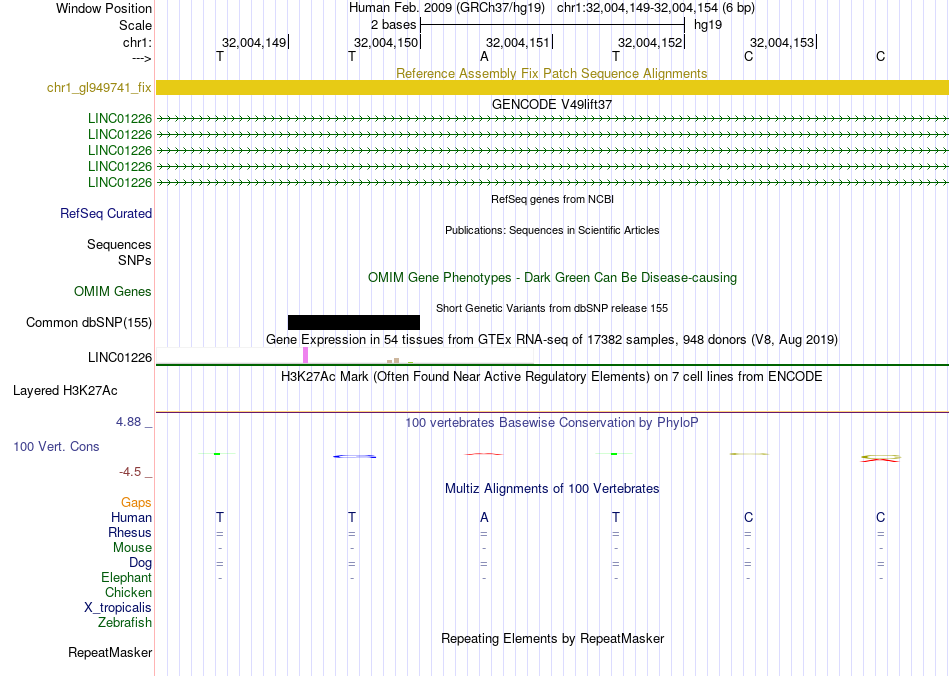
Task: Click position label 32,004,153
Action: 782,42
